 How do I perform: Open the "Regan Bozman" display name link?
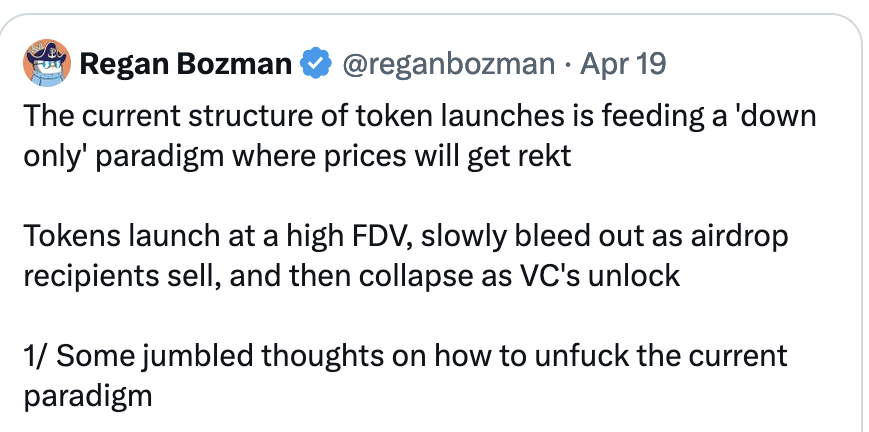[x=185, y=65]
